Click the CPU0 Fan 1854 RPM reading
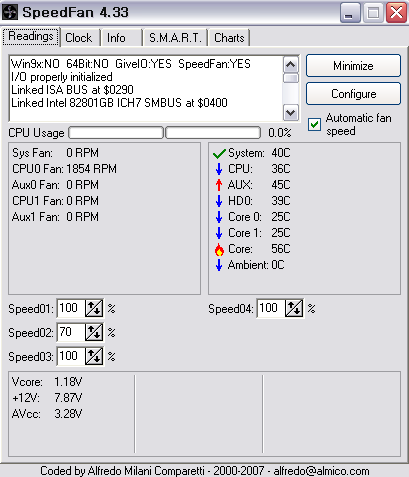Image resolution: width=409 pixels, height=477 pixels. pyautogui.click(x=64, y=169)
